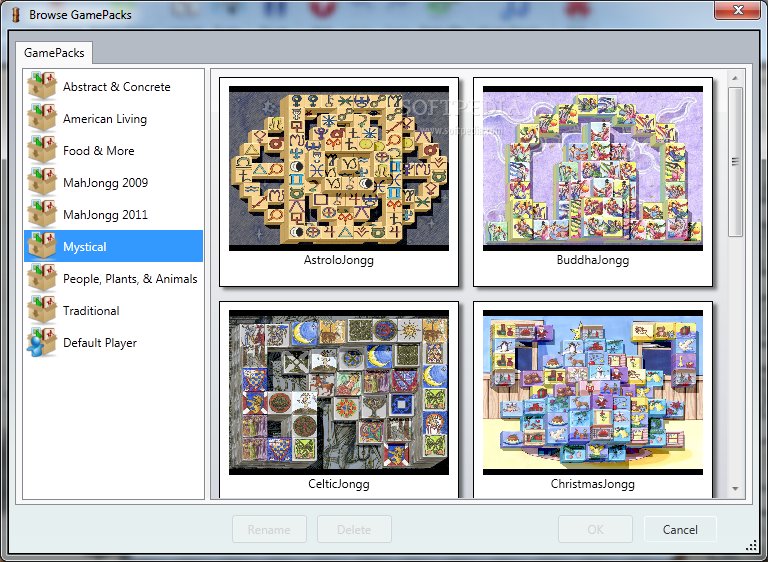Click the ChristmasJongg caption text

click(x=593, y=484)
